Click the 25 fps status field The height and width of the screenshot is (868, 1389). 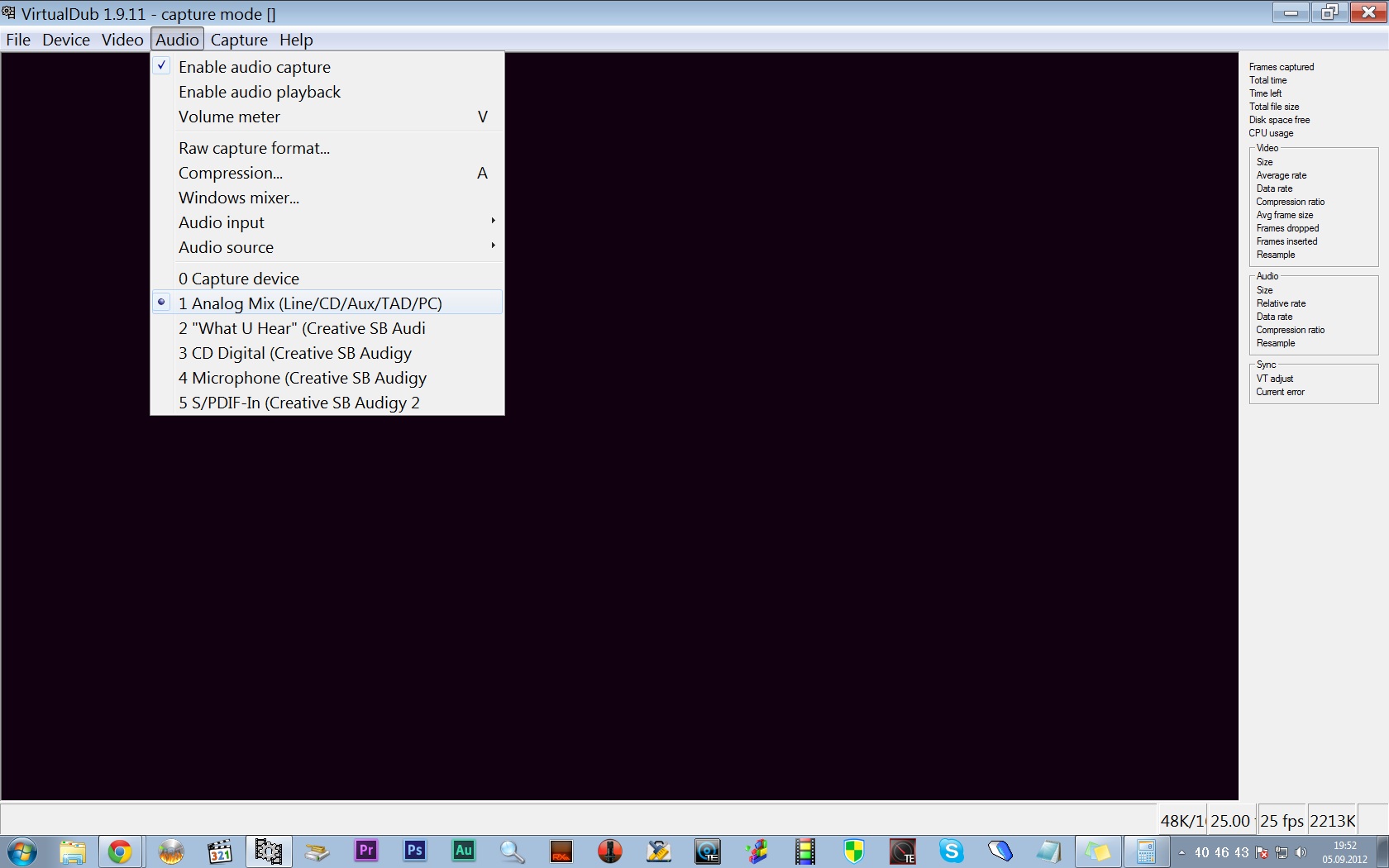[1282, 821]
